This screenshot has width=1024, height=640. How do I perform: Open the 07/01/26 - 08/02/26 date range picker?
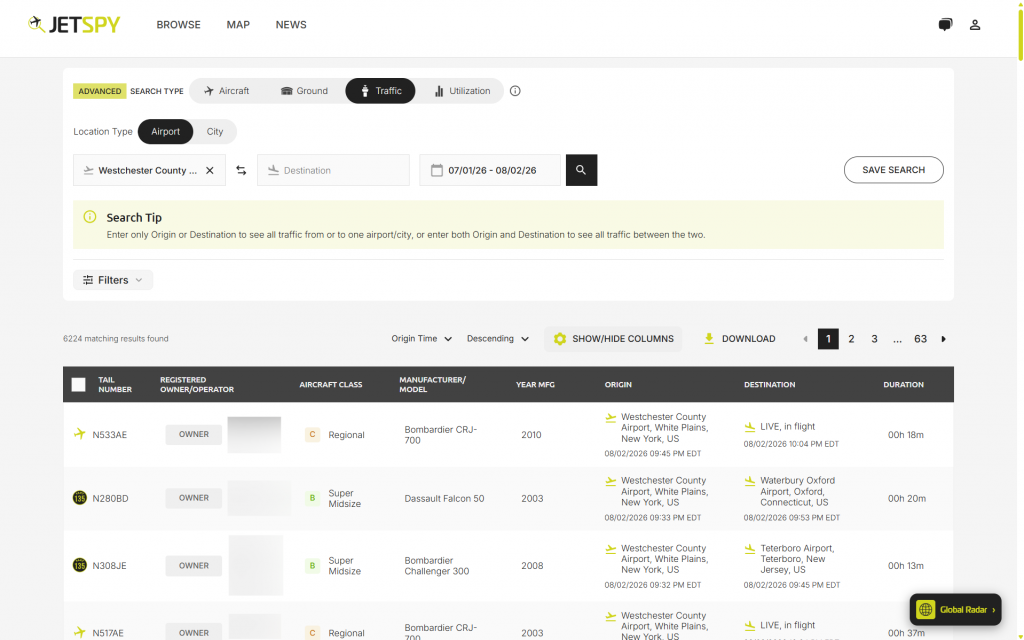(x=490, y=170)
